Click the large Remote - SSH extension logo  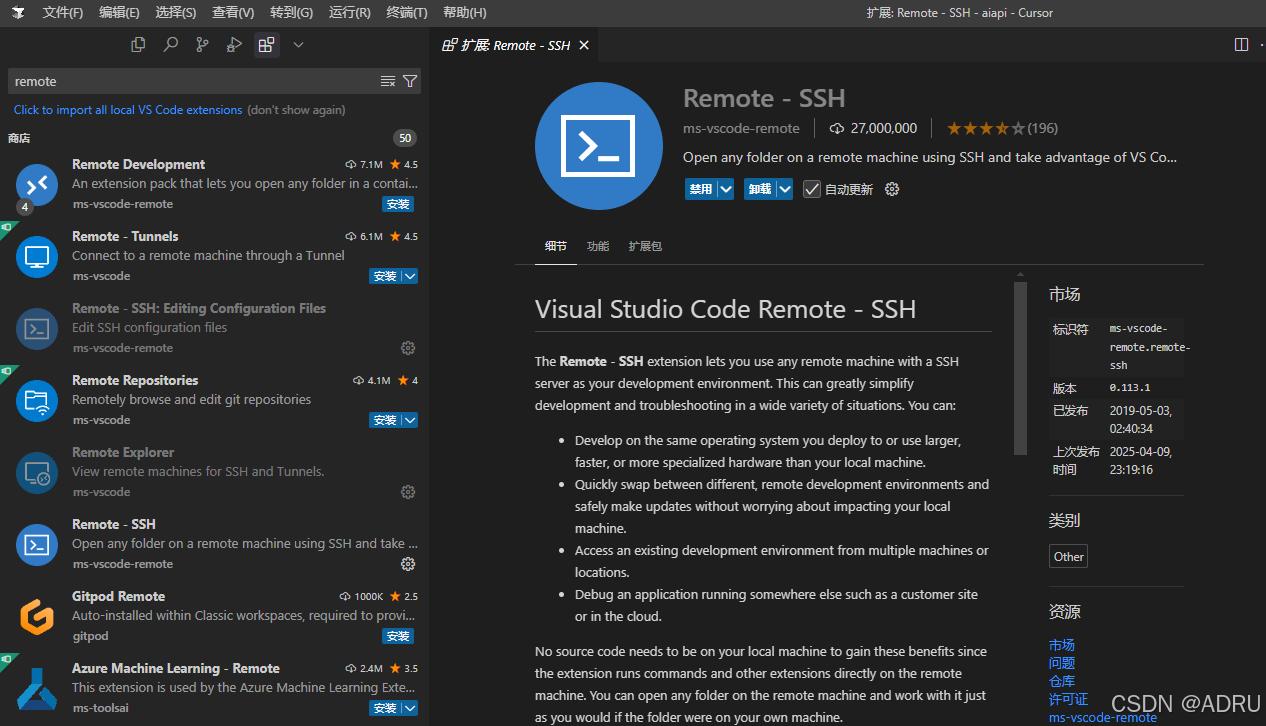coord(599,146)
